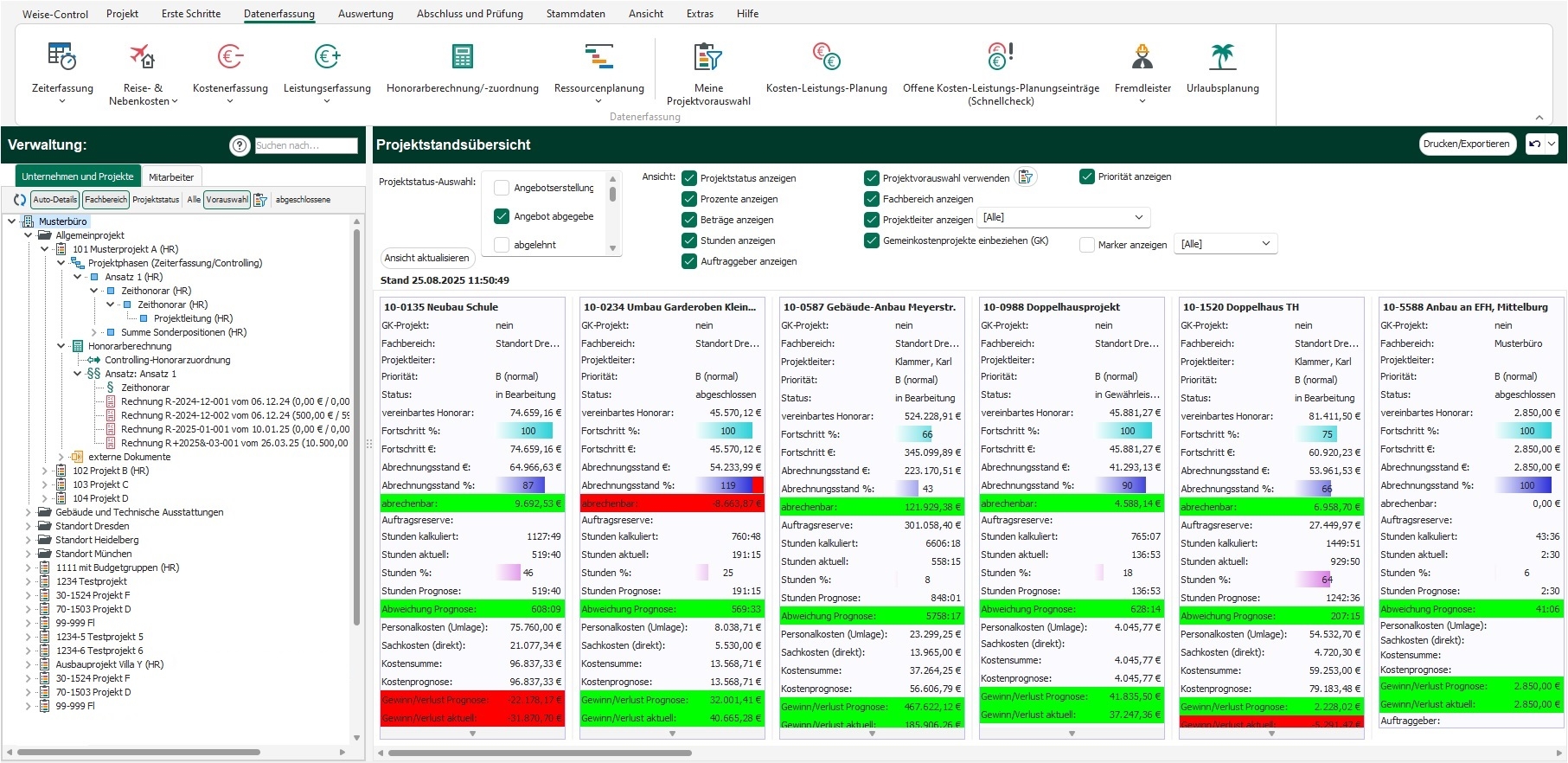Toggle Gemeinkostenprojekte einbeziehen (GK)
This screenshot has height=763, width=1568.
pyautogui.click(x=872, y=240)
